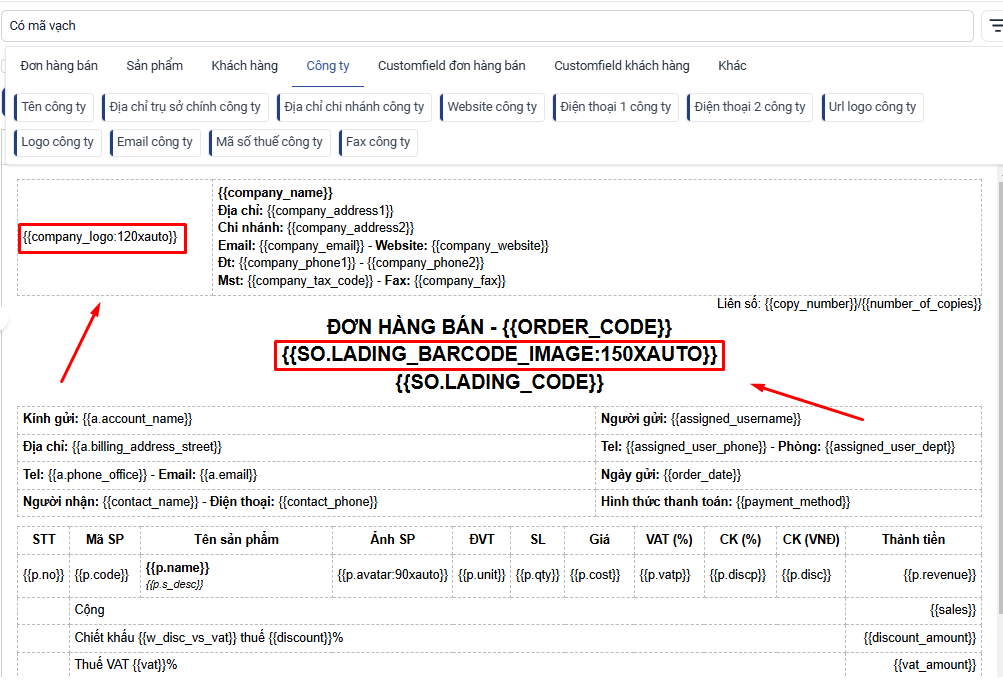Click the filter icon beside the name field

tap(995, 25)
